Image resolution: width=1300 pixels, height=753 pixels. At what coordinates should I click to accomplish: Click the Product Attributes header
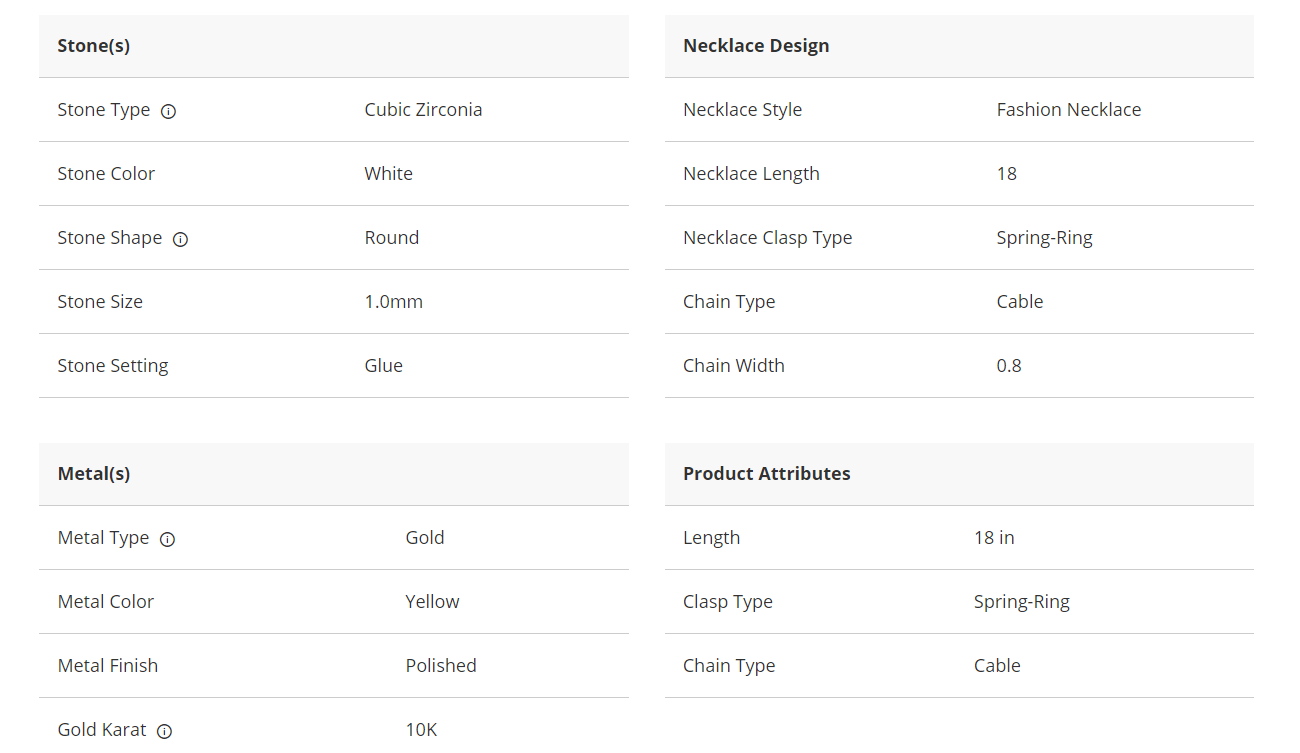click(767, 474)
